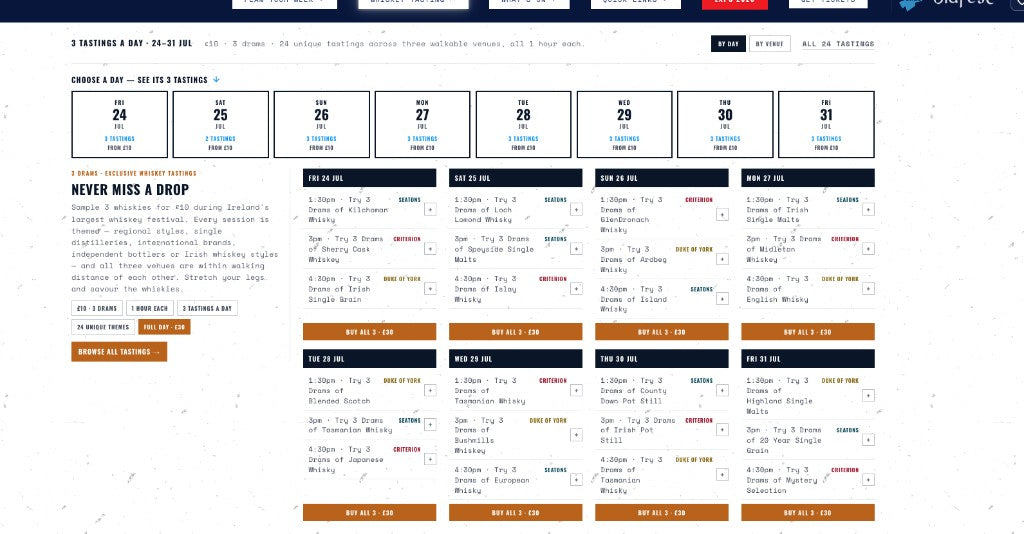1024x534 pixels.
Task: Select the Tue 28 Jul day card
Action: point(523,125)
